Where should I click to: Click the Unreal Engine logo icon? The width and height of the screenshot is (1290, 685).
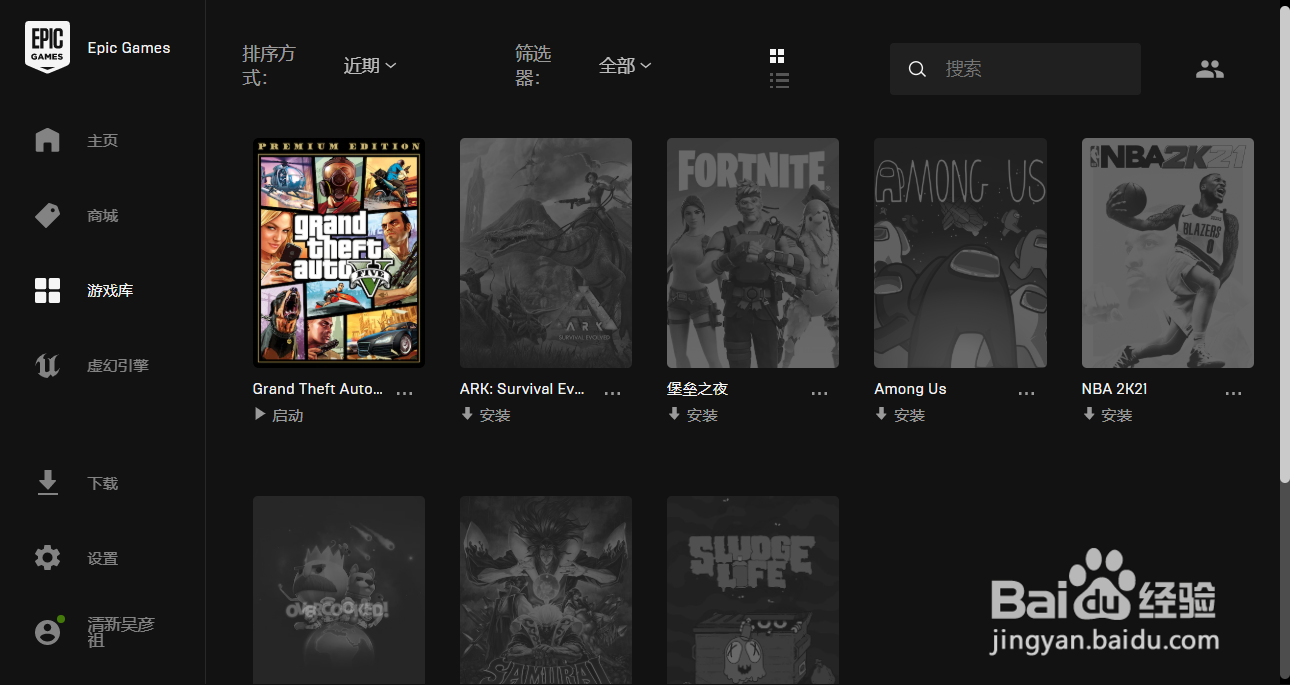pyautogui.click(x=47, y=366)
